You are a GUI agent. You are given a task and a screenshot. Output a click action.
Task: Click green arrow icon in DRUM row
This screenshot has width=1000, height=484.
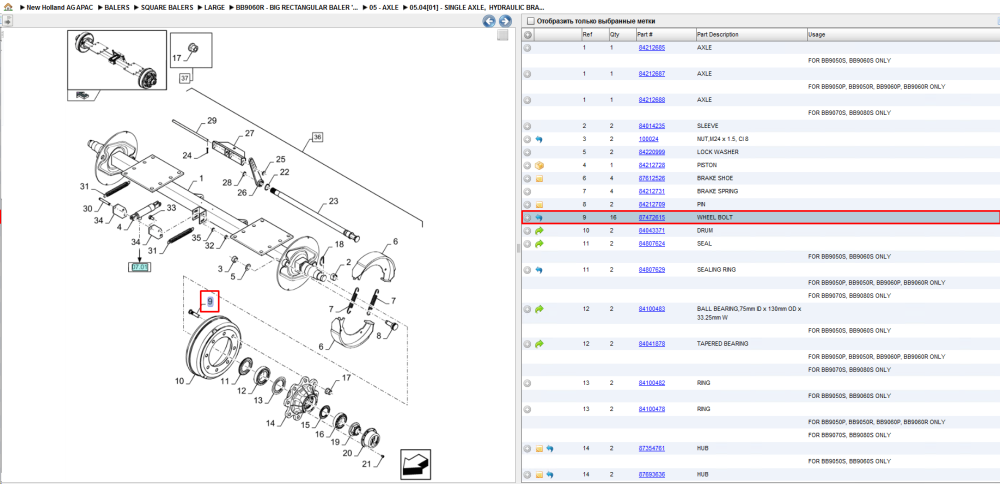point(539,230)
